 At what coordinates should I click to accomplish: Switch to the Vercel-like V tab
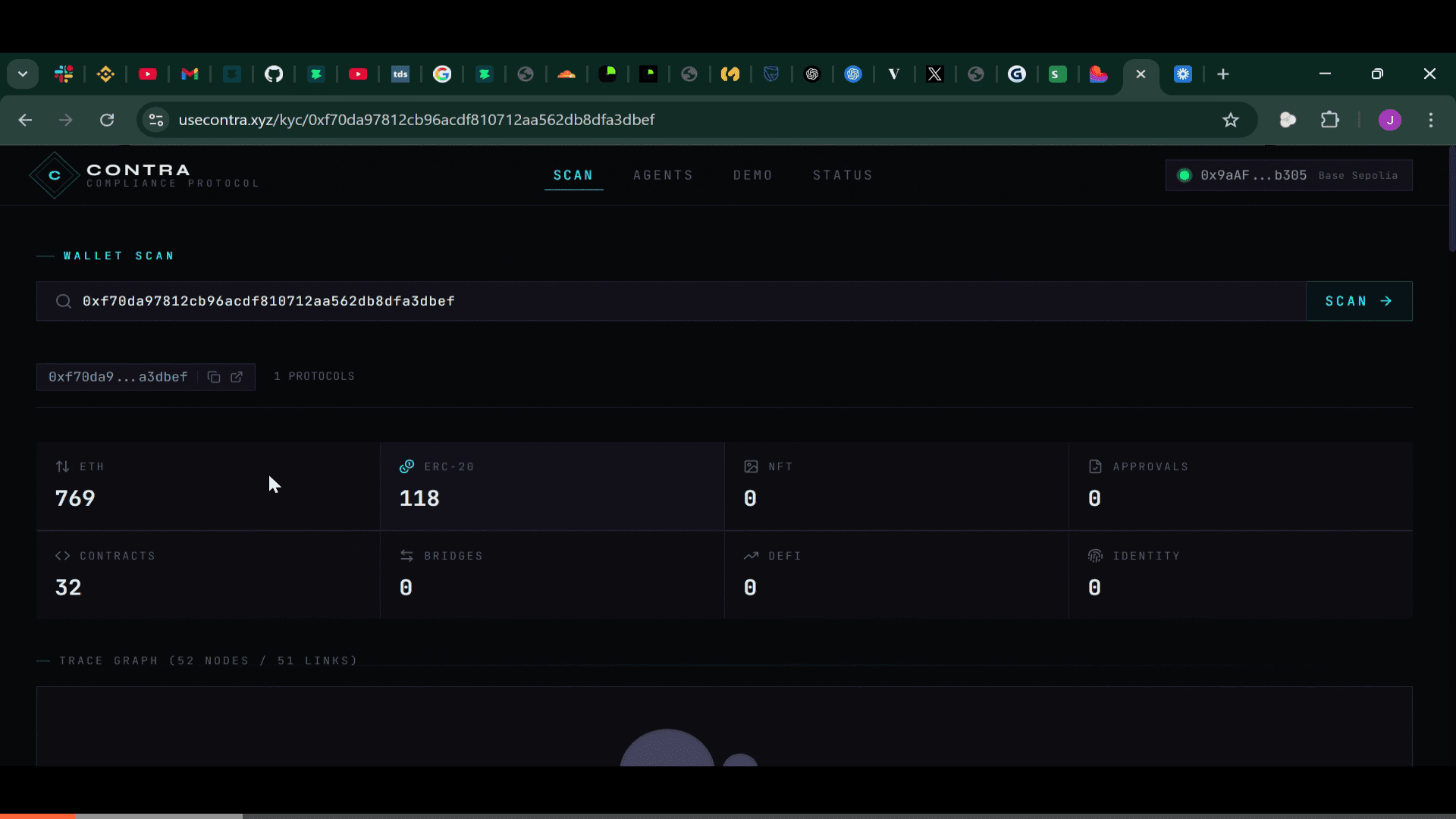(x=894, y=74)
